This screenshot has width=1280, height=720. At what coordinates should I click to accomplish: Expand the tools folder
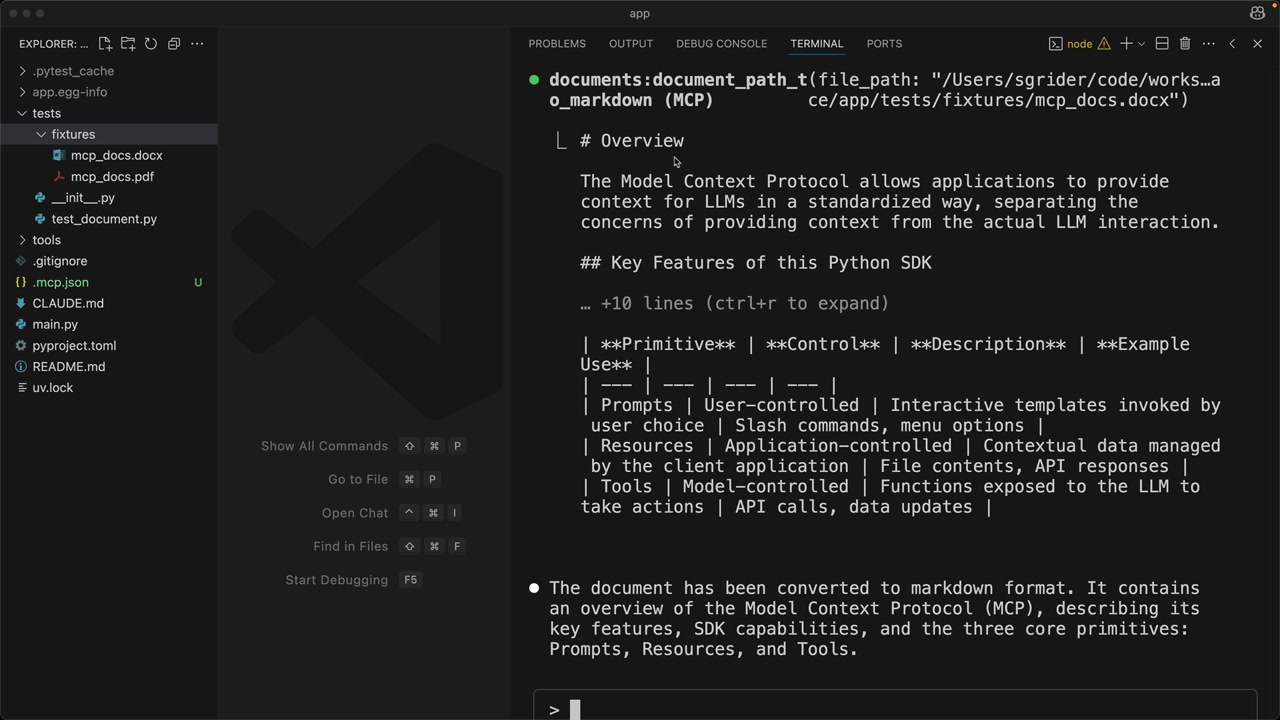point(46,240)
